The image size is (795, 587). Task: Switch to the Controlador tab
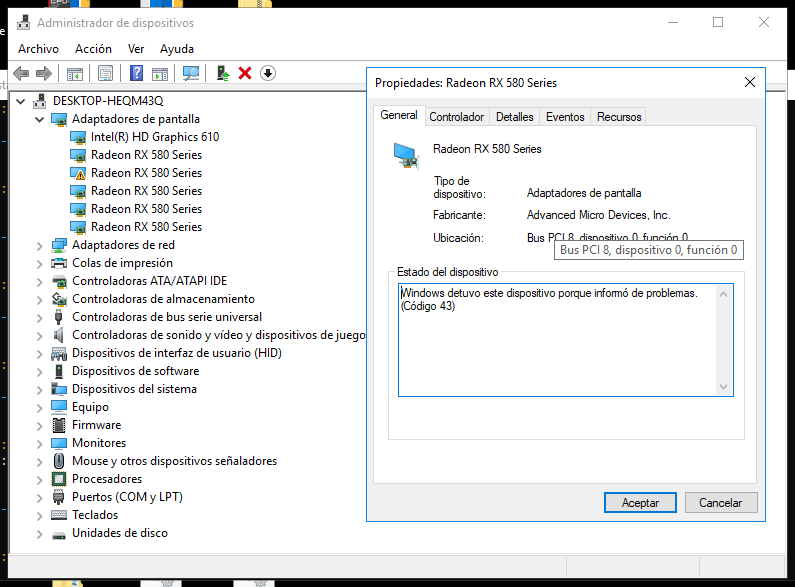coord(456,117)
